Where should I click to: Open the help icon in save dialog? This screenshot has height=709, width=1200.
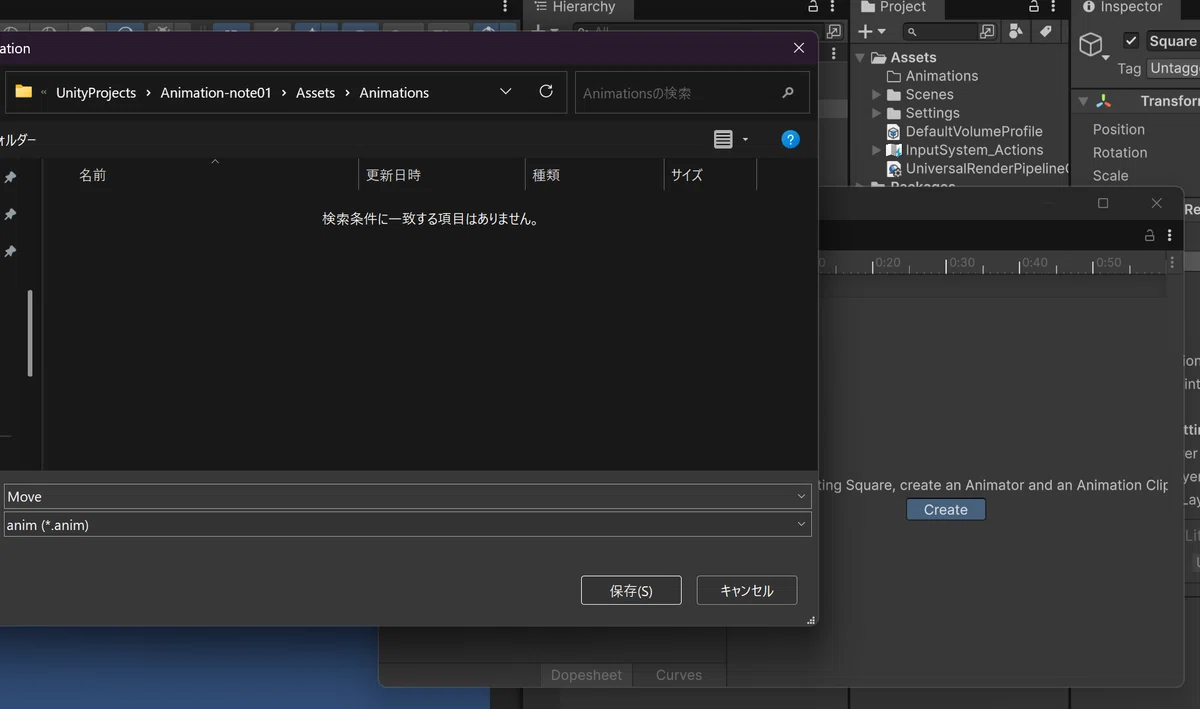point(790,140)
